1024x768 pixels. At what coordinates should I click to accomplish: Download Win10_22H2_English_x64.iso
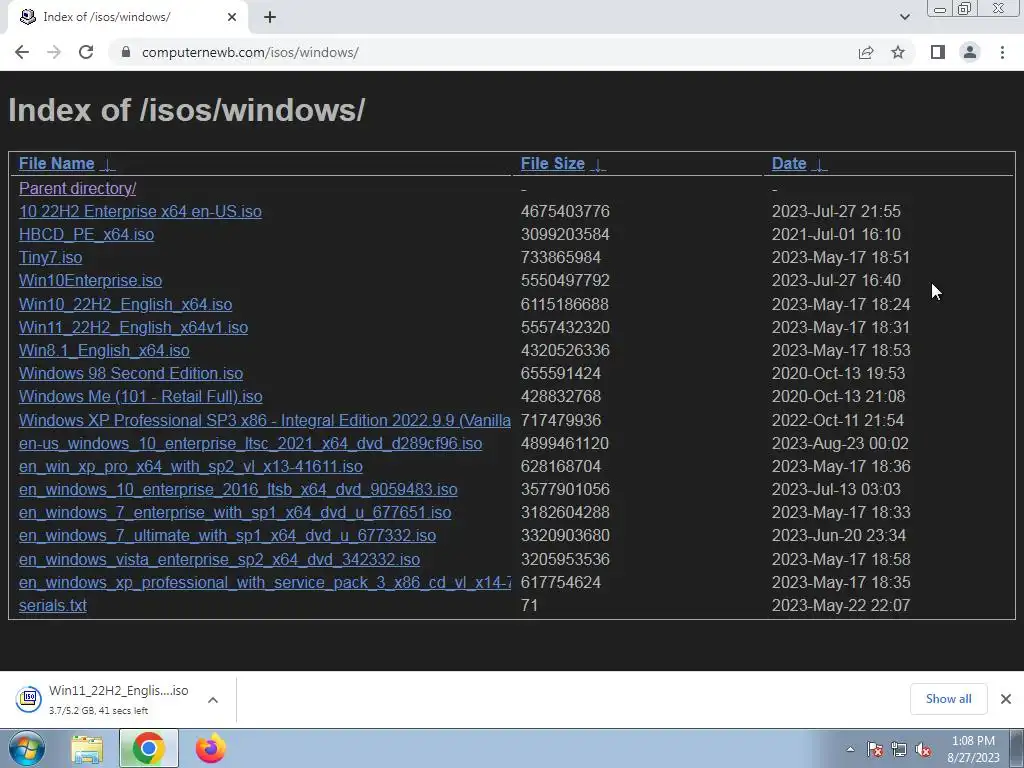125,304
